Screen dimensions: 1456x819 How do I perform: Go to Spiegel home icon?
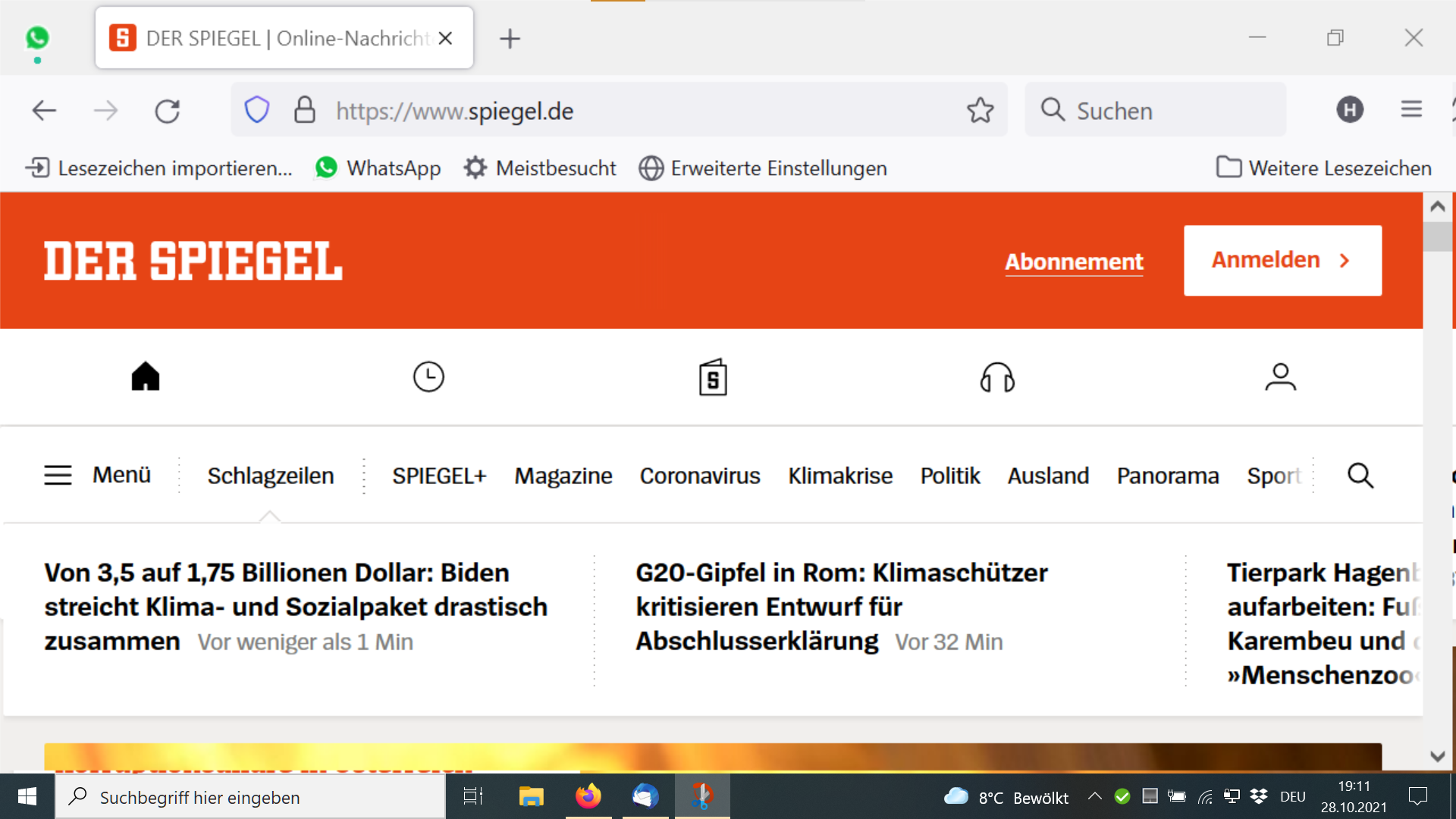click(145, 377)
